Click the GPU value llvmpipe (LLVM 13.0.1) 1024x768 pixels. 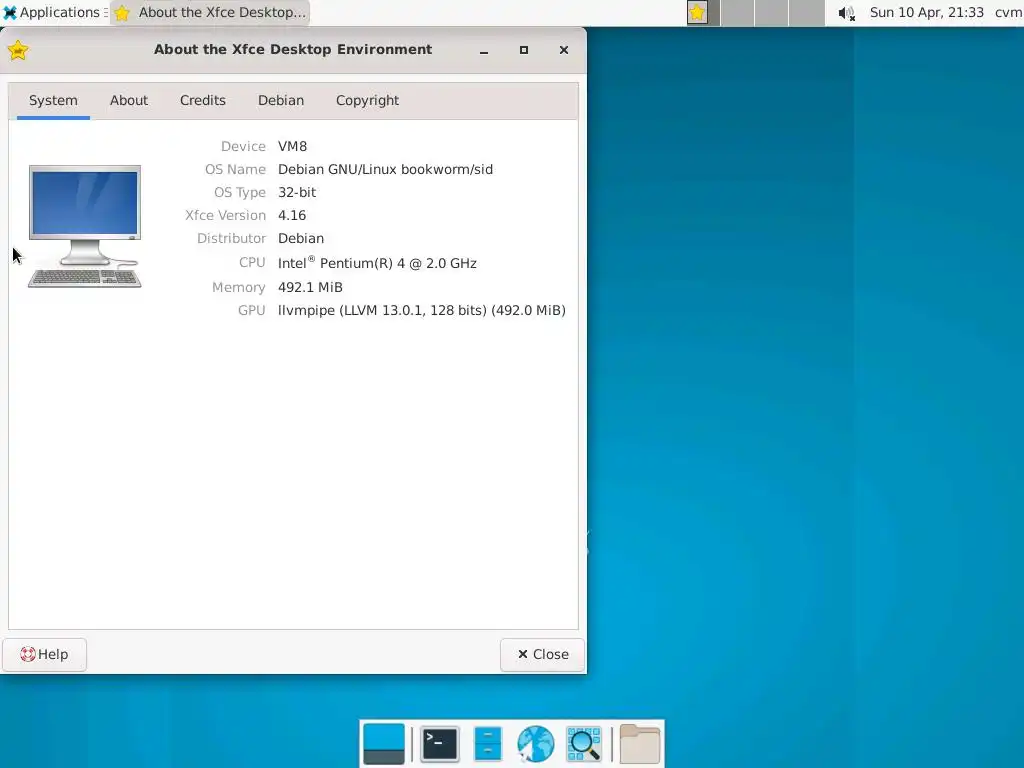tap(422, 310)
